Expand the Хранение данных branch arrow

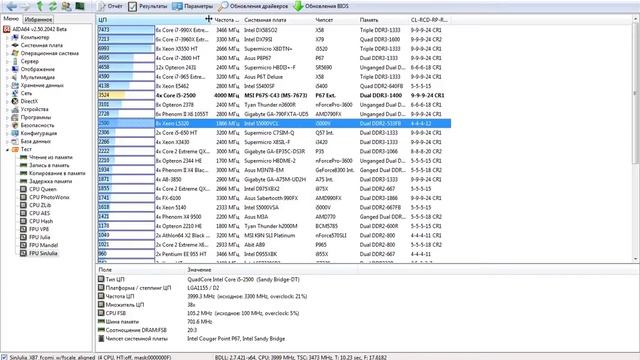coord(7,85)
